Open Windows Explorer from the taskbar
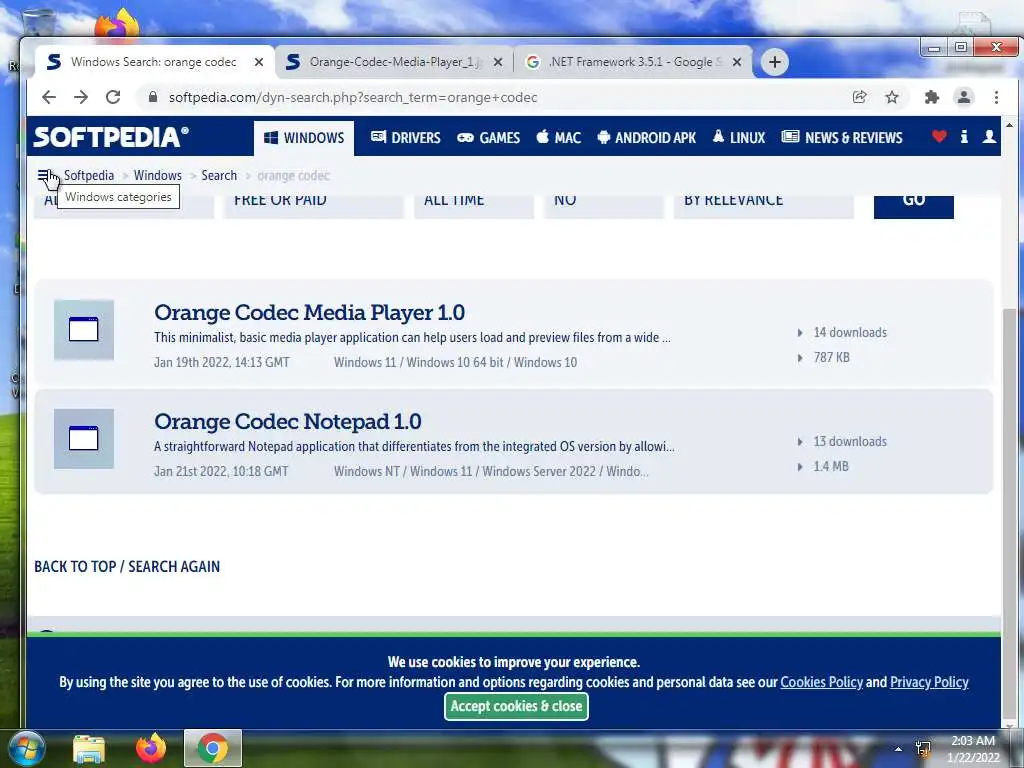Image resolution: width=1024 pixels, height=768 pixels. click(89, 749)
